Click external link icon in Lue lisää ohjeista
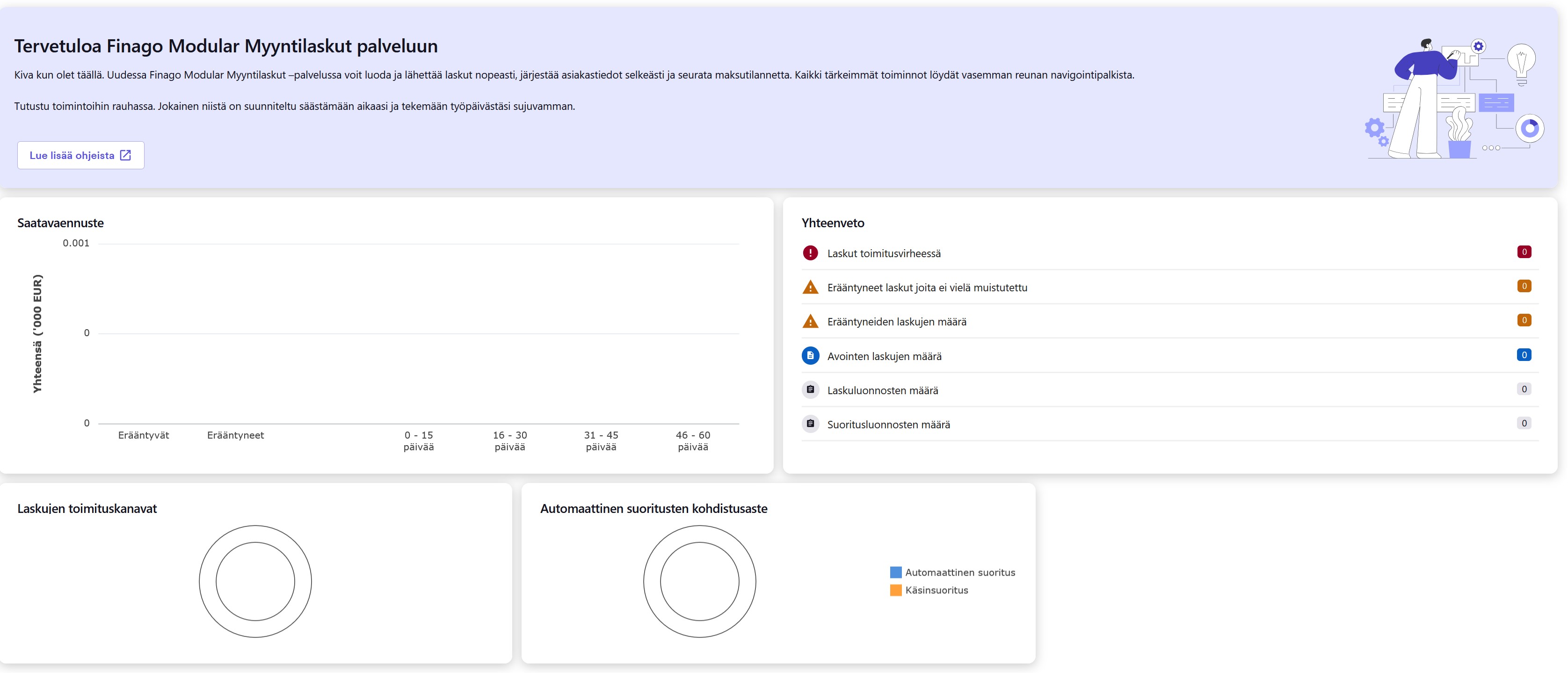Screen dimensions: 1568x678 (x=125, y=155)
